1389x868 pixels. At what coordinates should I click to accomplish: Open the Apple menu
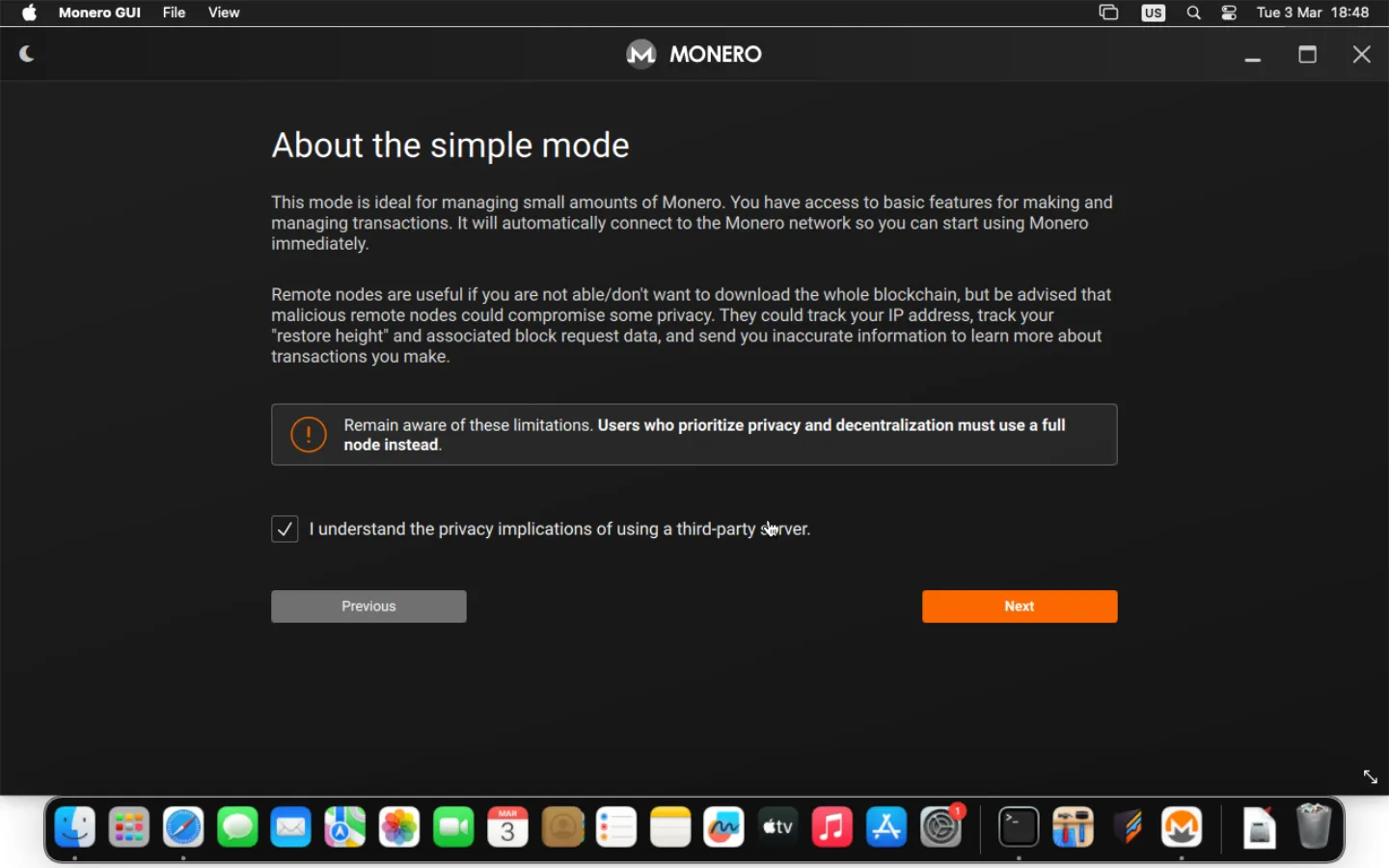click(30, 13)
